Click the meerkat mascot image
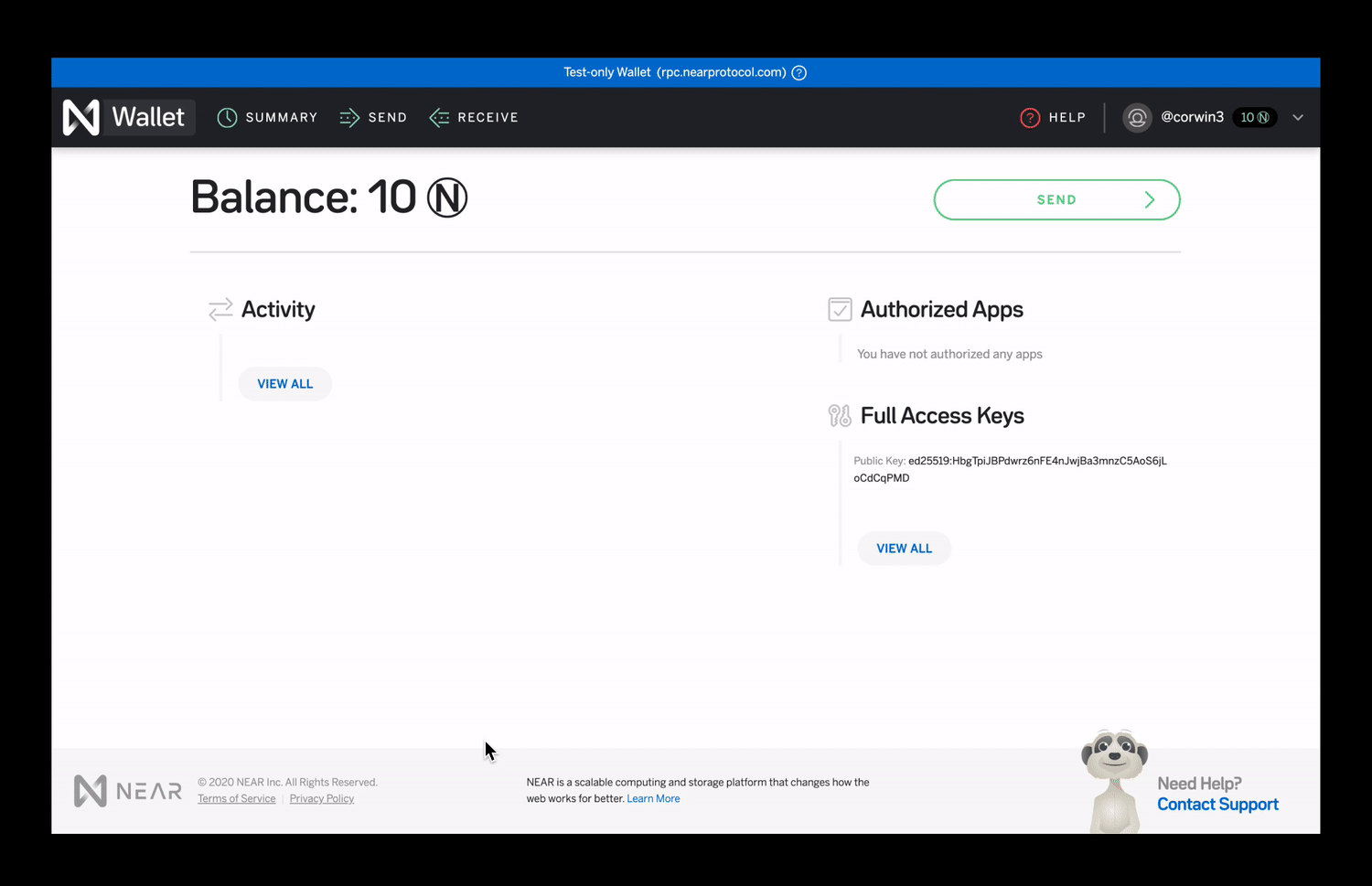The height and width of the screenshot is (886, 1372). coord(1114,780)
